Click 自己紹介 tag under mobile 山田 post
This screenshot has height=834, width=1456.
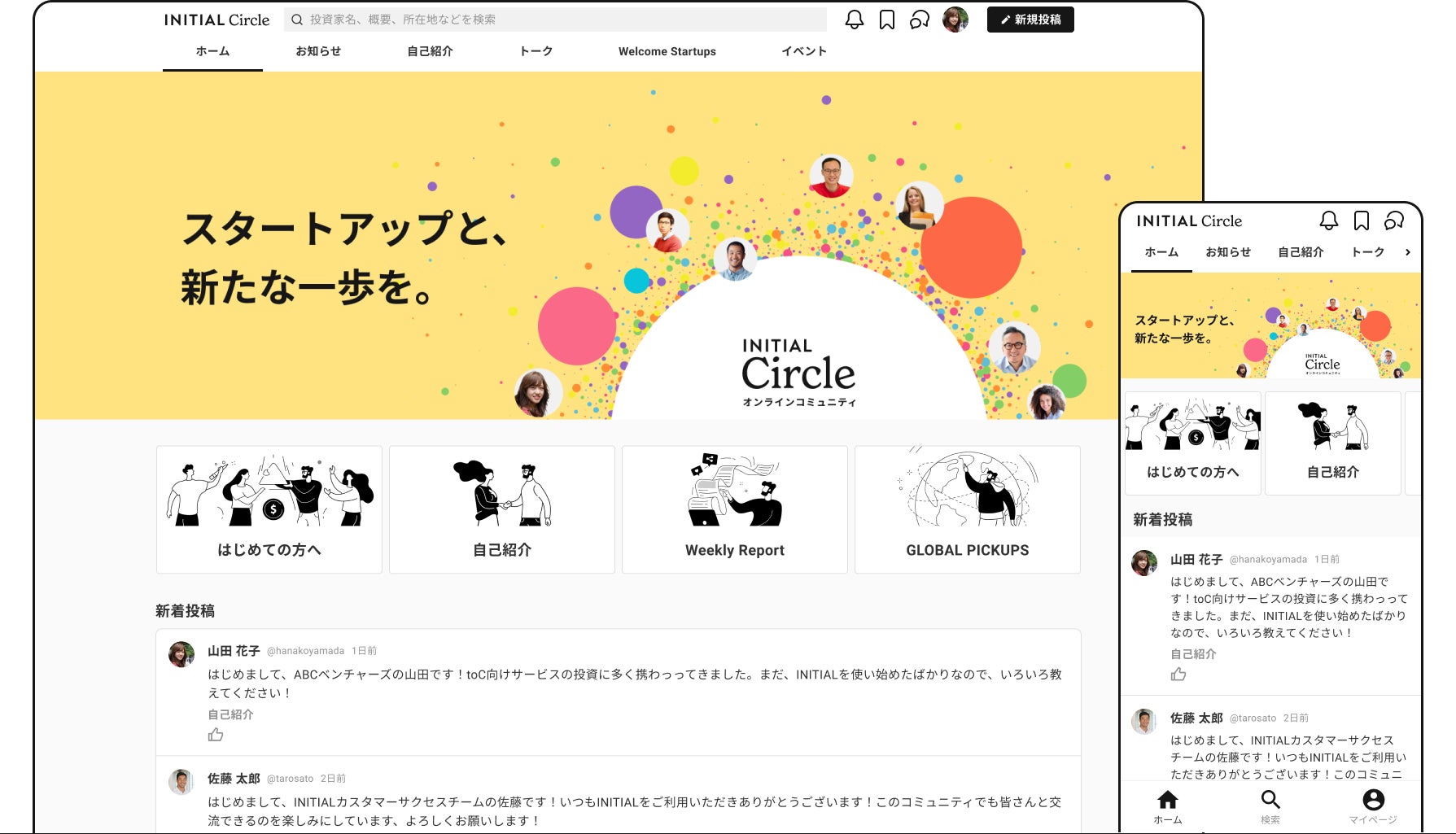click(x=1193, y=654)
